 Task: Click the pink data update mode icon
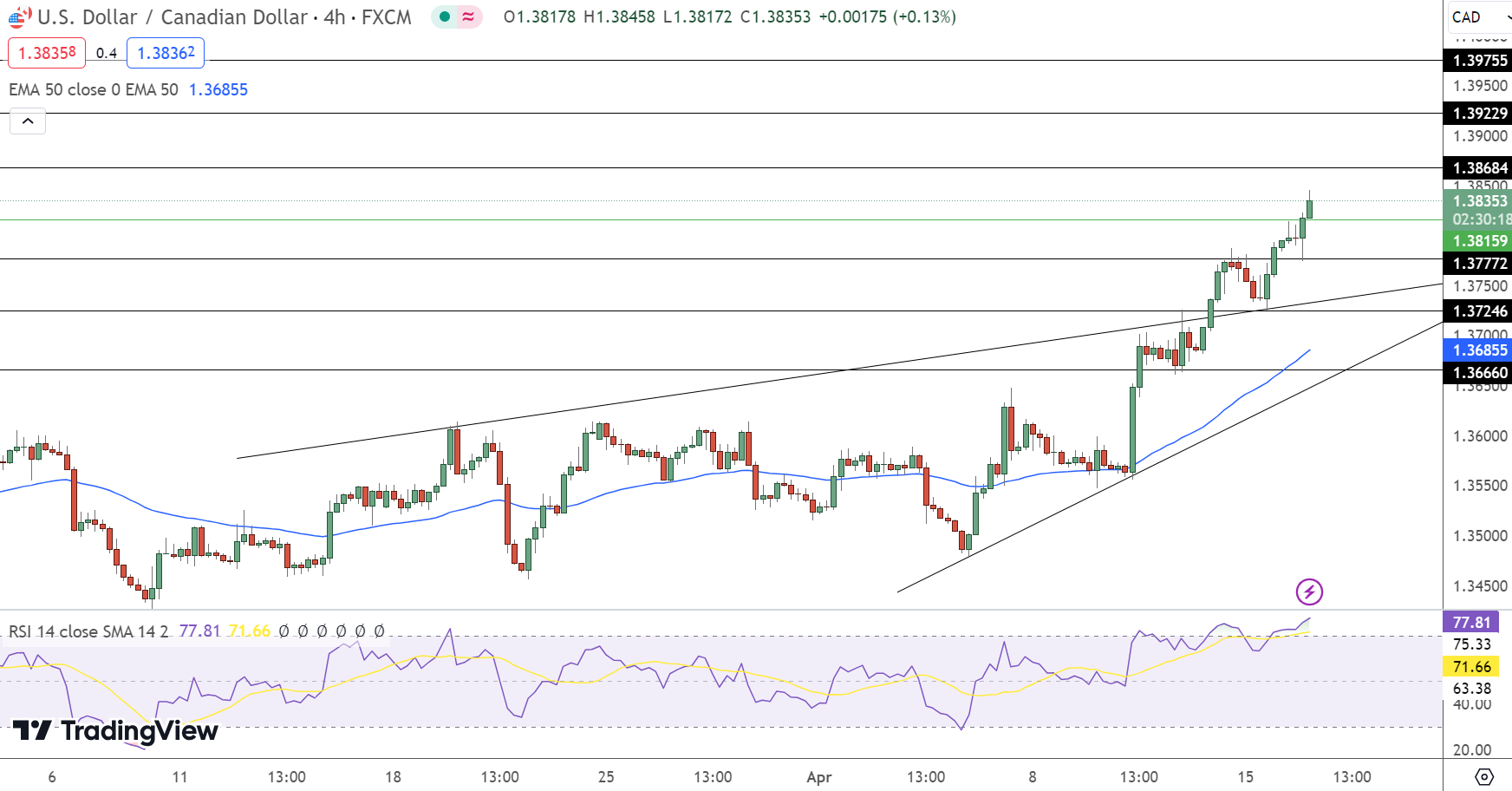[x=468, y=16]
